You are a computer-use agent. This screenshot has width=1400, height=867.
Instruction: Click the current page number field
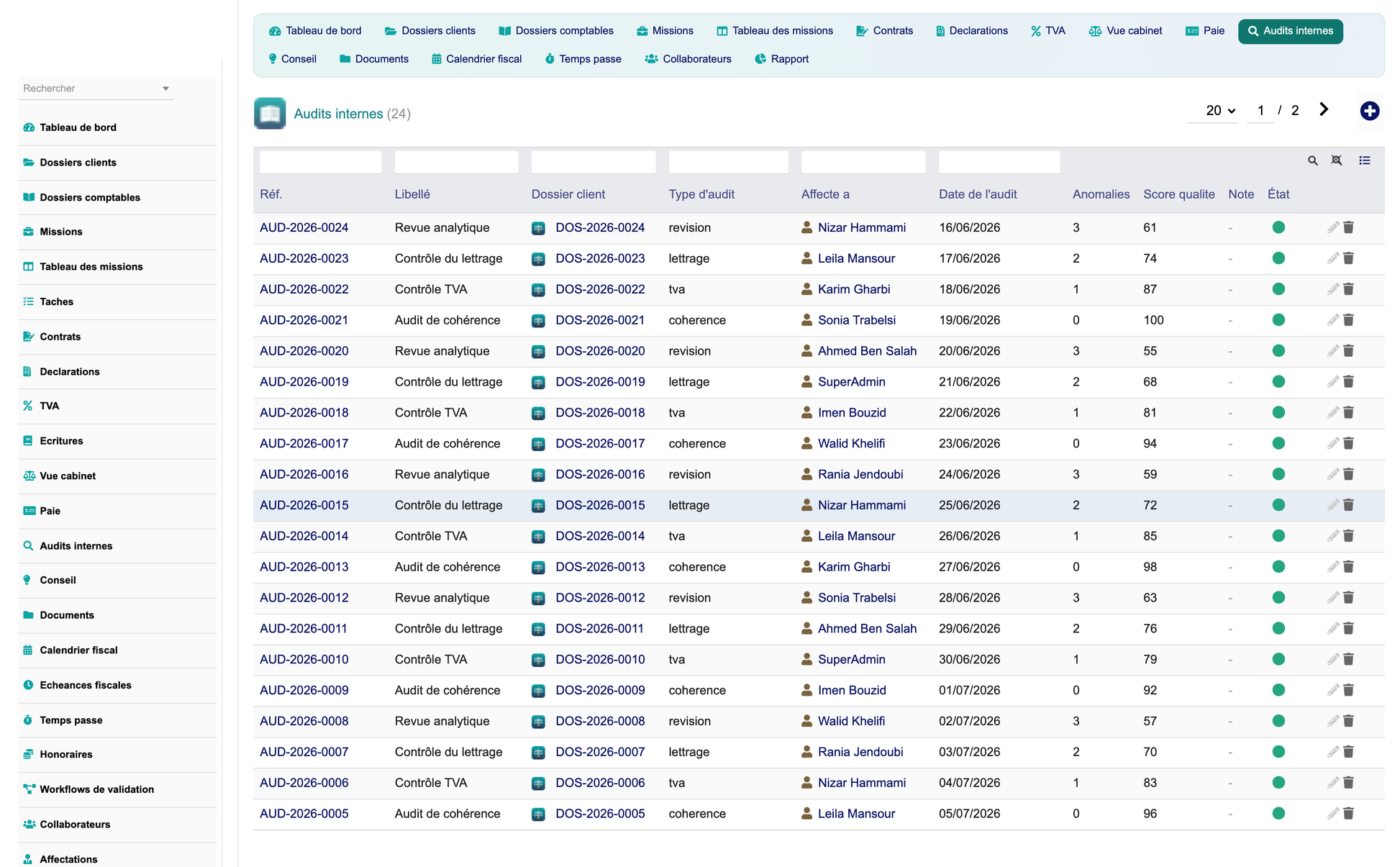point(1260,110)
